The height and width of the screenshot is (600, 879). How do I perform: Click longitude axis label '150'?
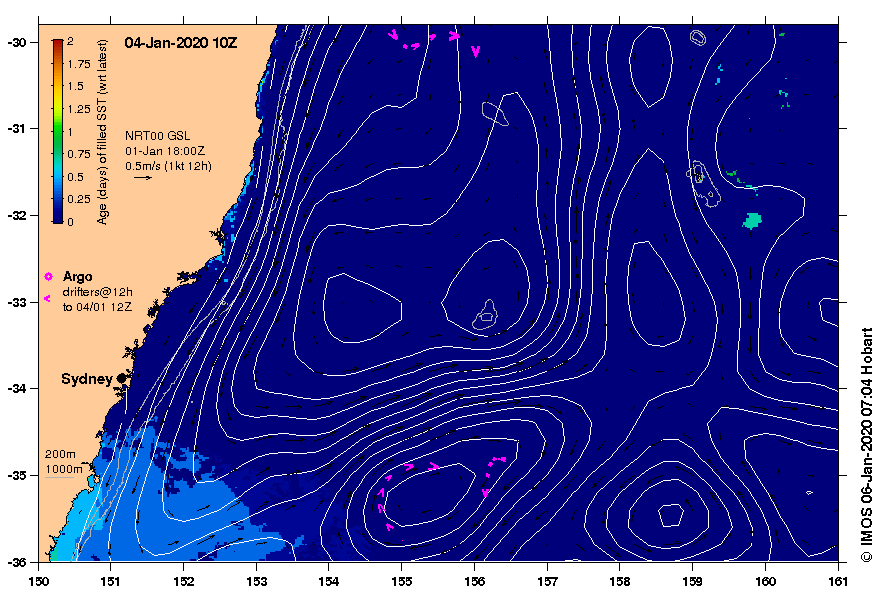[x=38, y=581]
